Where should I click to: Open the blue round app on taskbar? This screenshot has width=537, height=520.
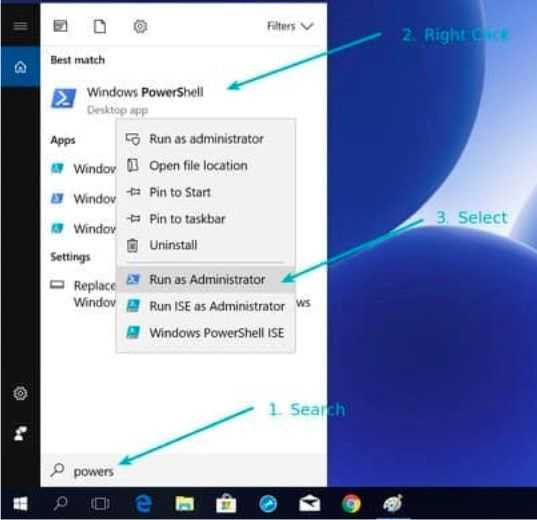(x=268, y=504)
